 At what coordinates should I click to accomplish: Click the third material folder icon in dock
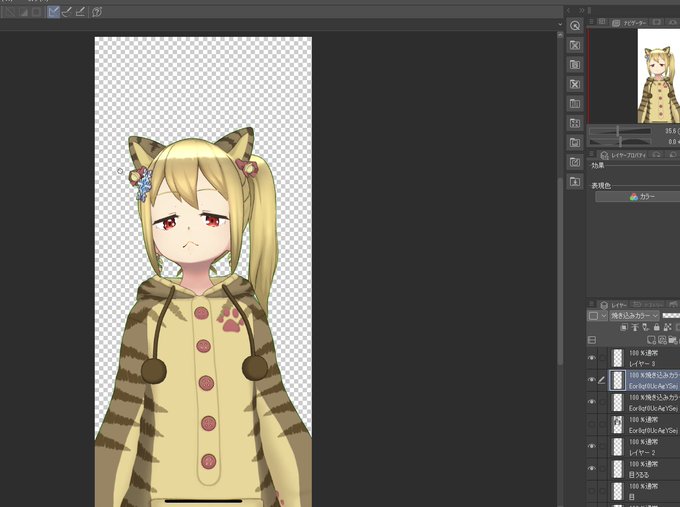pos(575,65)
